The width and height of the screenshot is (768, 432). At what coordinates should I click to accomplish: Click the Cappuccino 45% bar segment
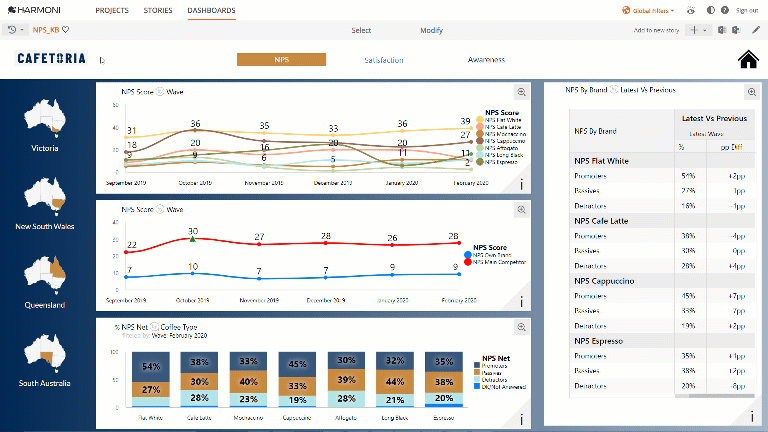tap(297, 364)
